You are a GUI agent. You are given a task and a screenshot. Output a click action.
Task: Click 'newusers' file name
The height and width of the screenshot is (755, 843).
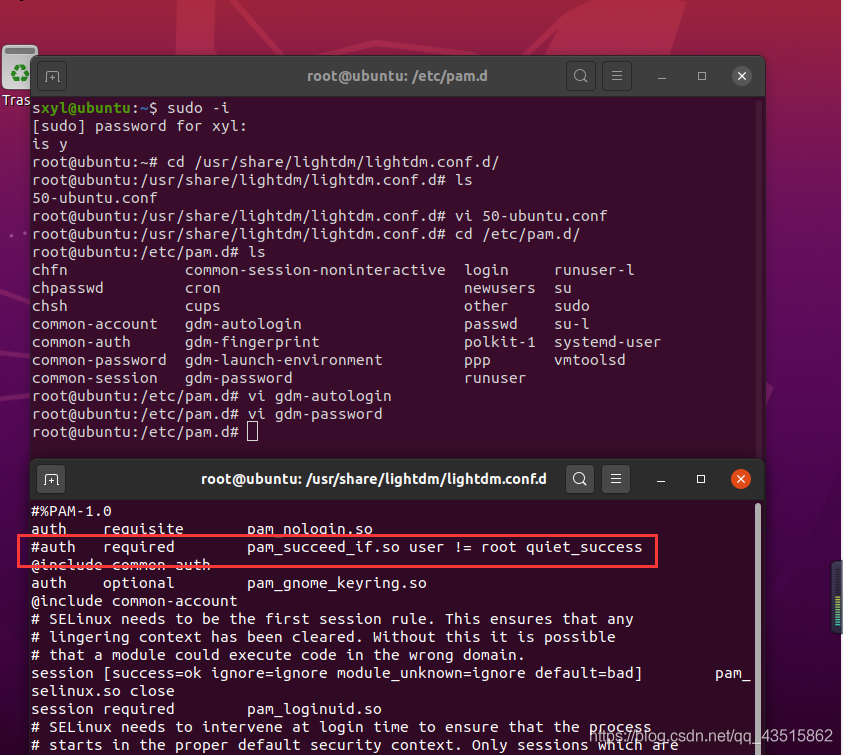(x=499, y=288)
